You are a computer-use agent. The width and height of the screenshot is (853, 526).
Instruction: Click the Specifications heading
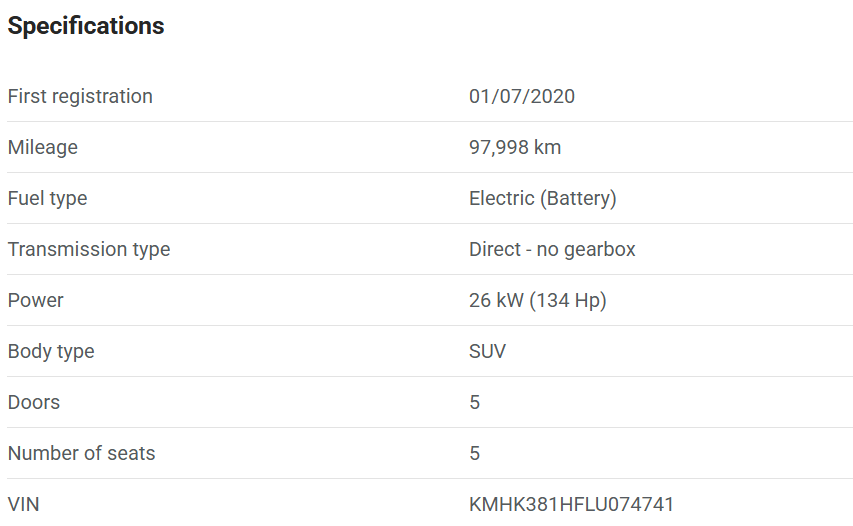(86, 26)
